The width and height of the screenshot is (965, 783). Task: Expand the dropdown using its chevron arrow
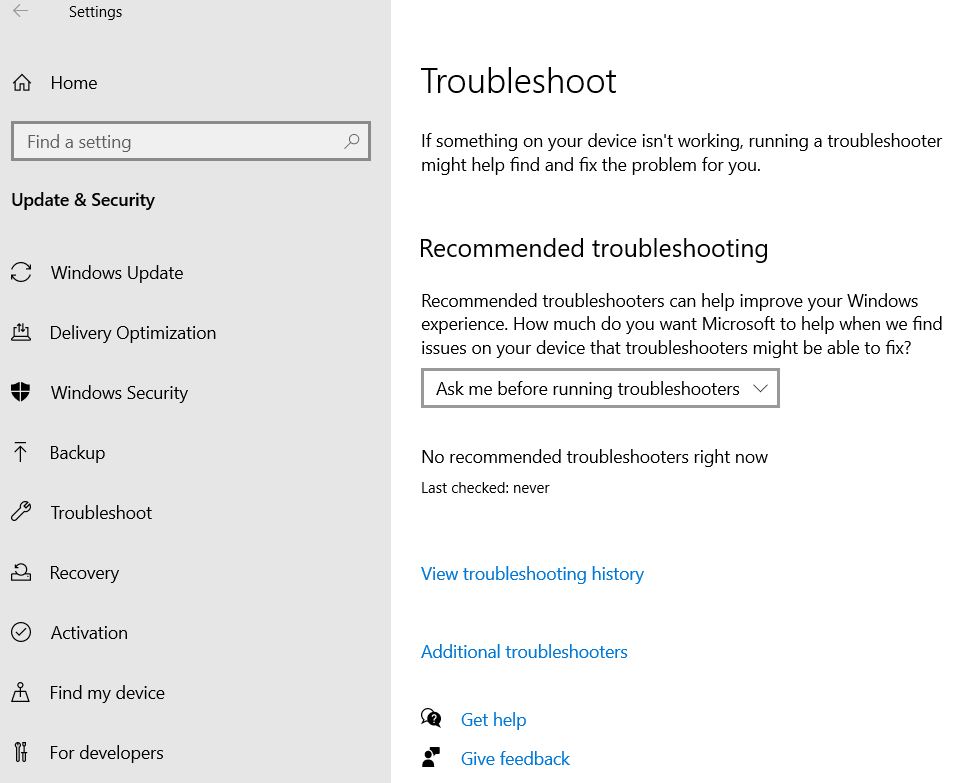761,388
